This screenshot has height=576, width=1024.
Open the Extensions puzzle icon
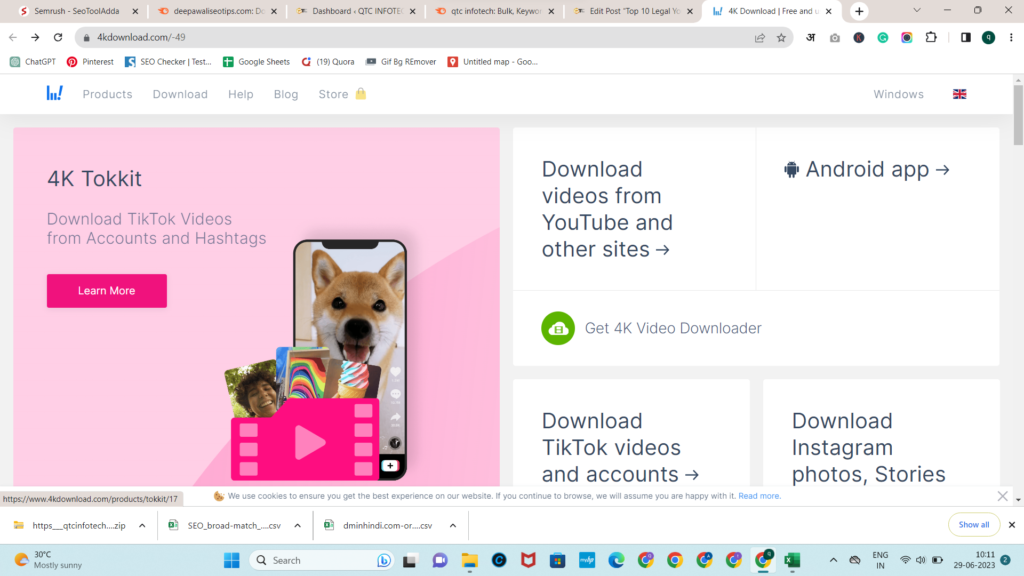pyautogui.click(x=931, y=37)
